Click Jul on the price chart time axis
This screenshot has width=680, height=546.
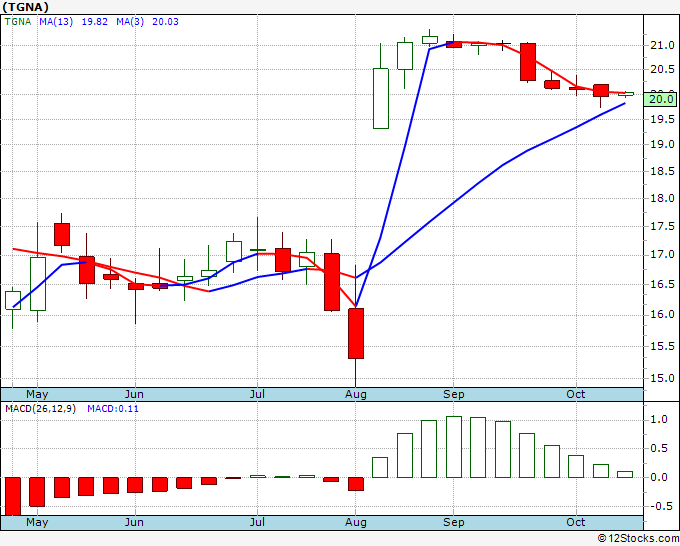point(257,395)
